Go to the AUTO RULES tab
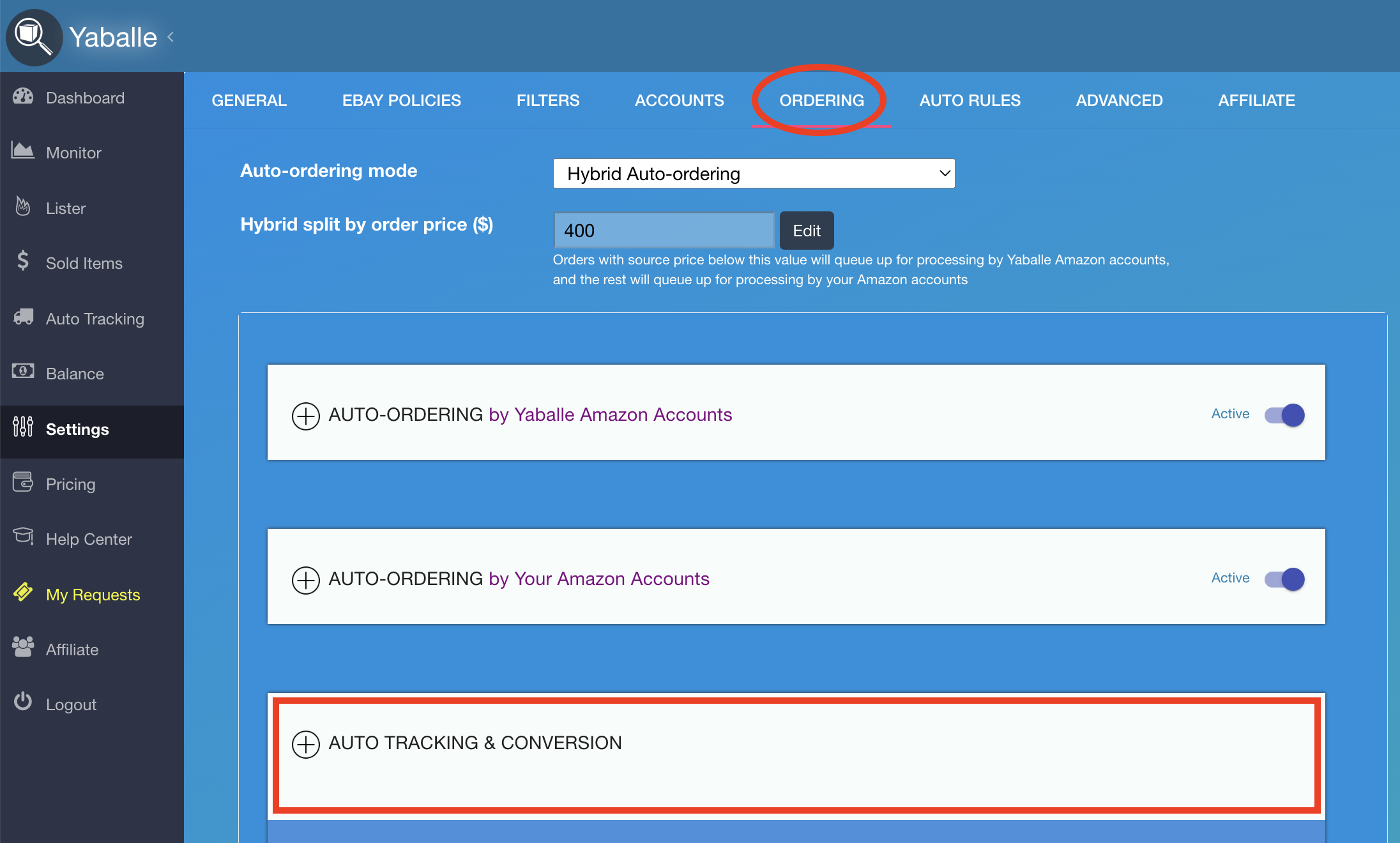 pyautogui.click(x=970, y=100)
